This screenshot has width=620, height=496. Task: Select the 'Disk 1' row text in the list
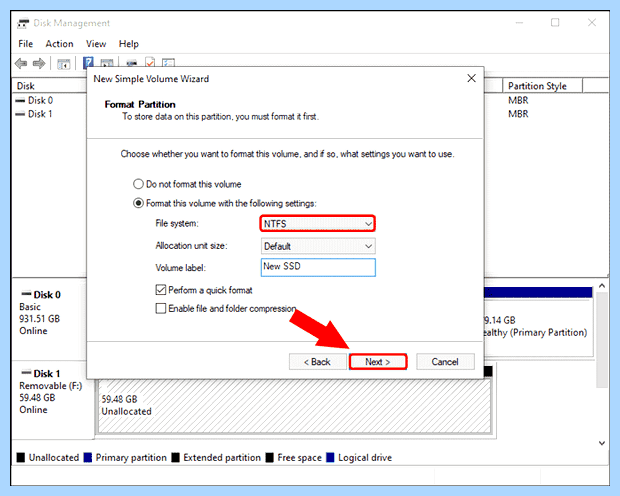tap(40, 114)
